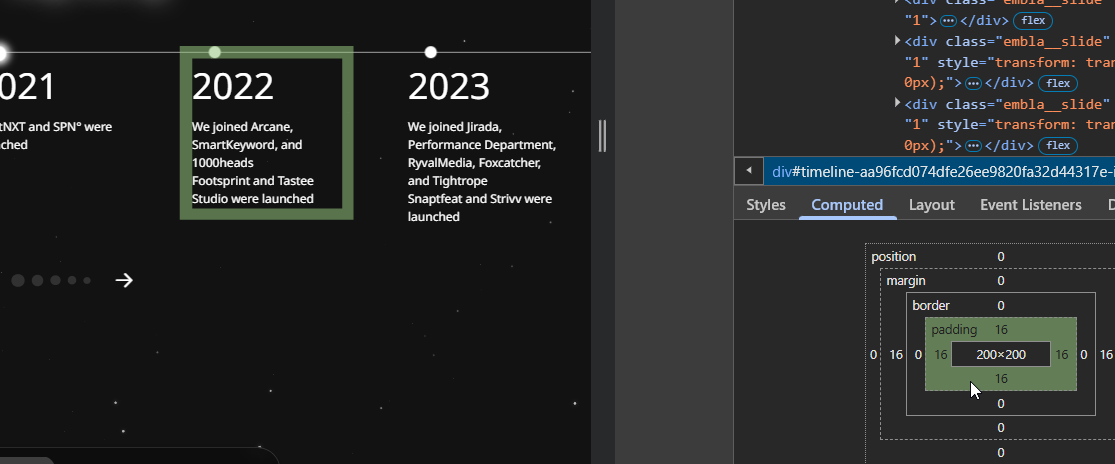Switch to the Computed tab
The height and width of the screenshot is (464, 1115).
coord(847,205)
